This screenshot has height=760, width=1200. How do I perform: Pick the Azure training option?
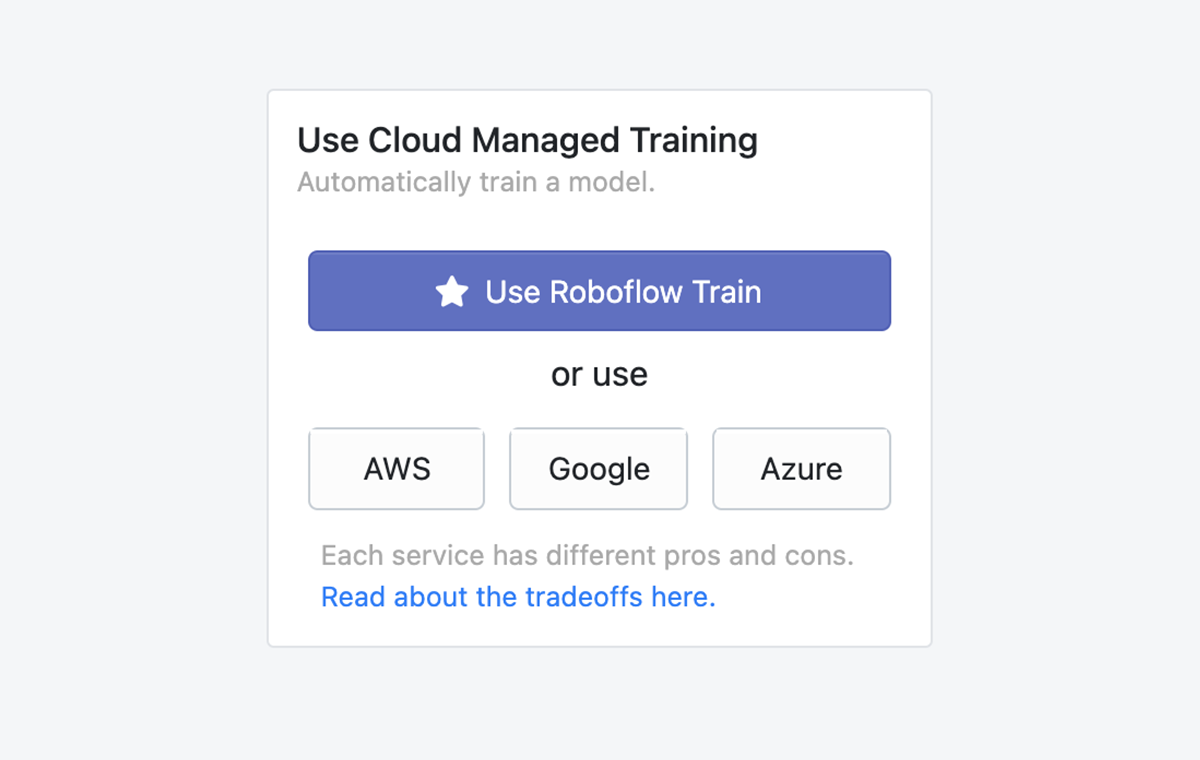801,469
